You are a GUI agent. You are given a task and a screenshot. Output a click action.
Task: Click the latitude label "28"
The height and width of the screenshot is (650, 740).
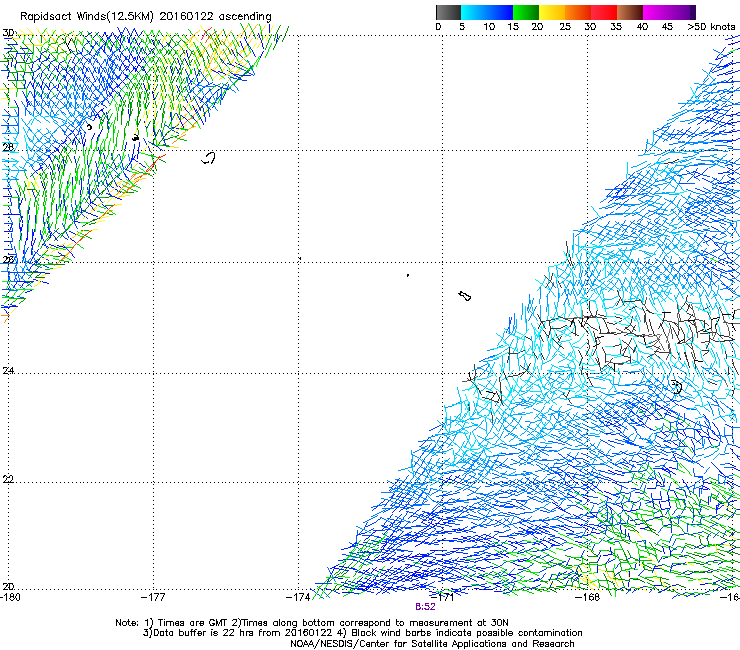point(8,147)
